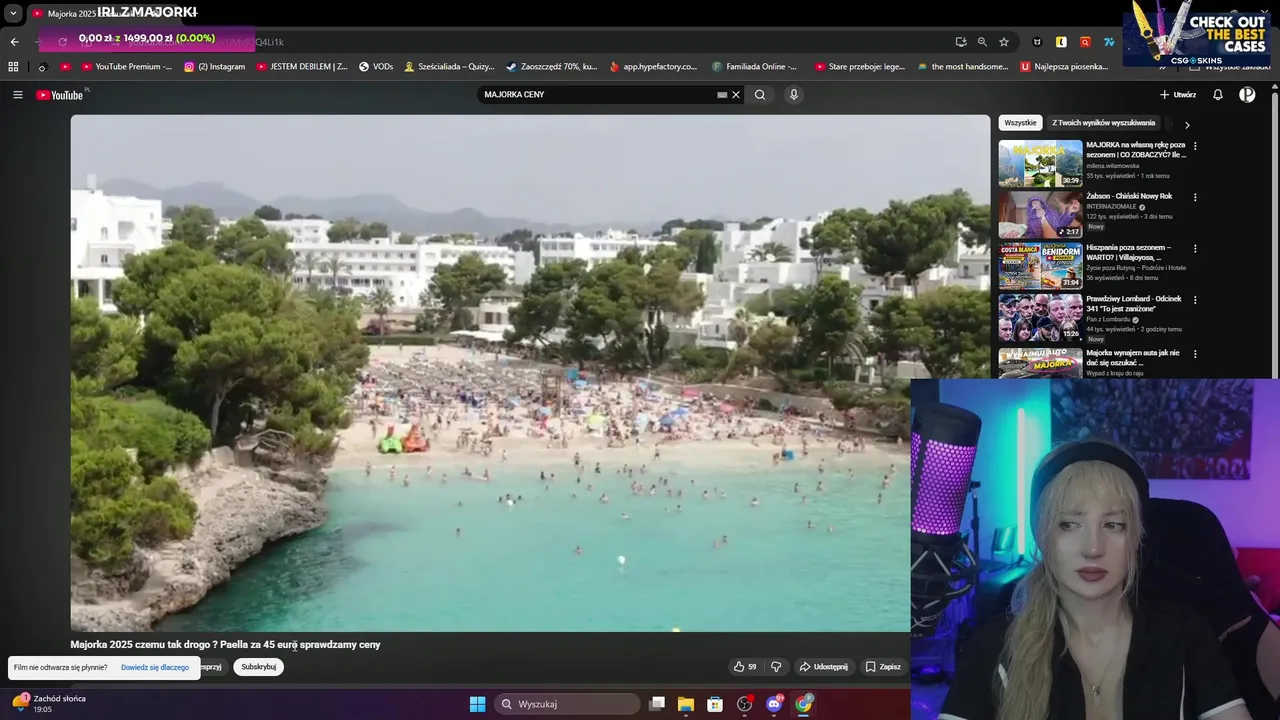Click the CSG Skins check out cases banner

click(1196, 32)
